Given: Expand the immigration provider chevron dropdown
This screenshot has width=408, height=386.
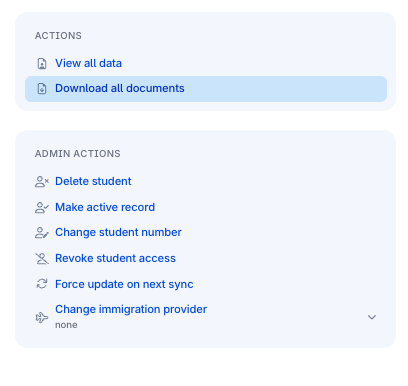Looking at the screenshot, I should pos(372,317).
